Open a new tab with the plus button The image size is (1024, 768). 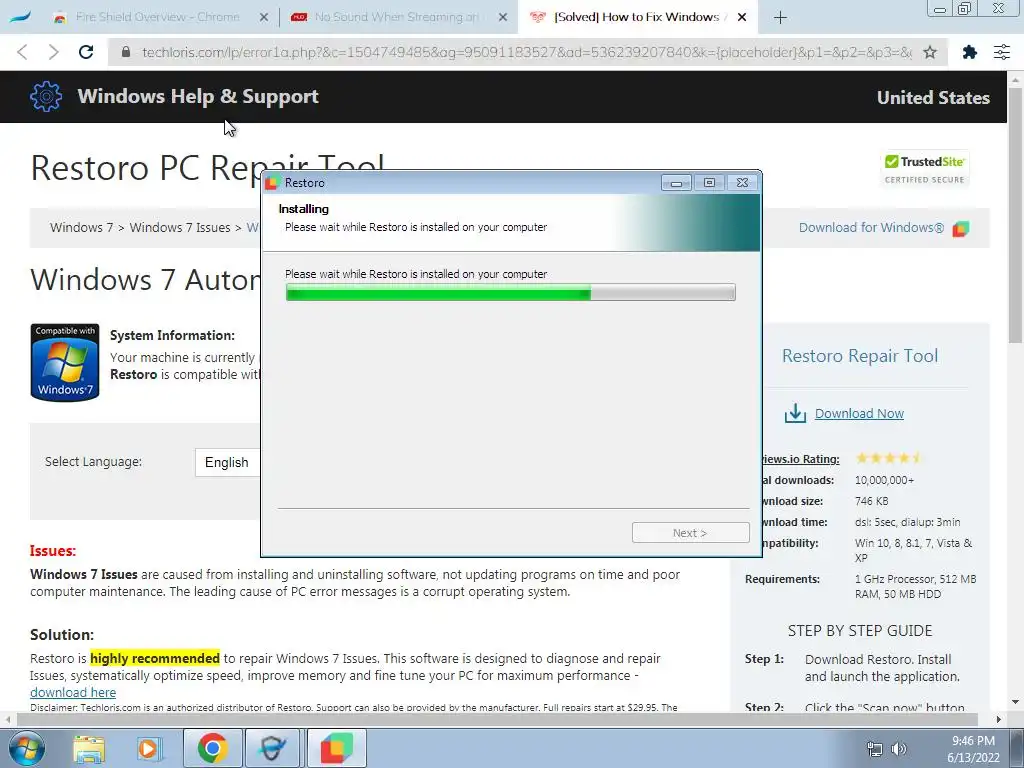pos(780,18)
